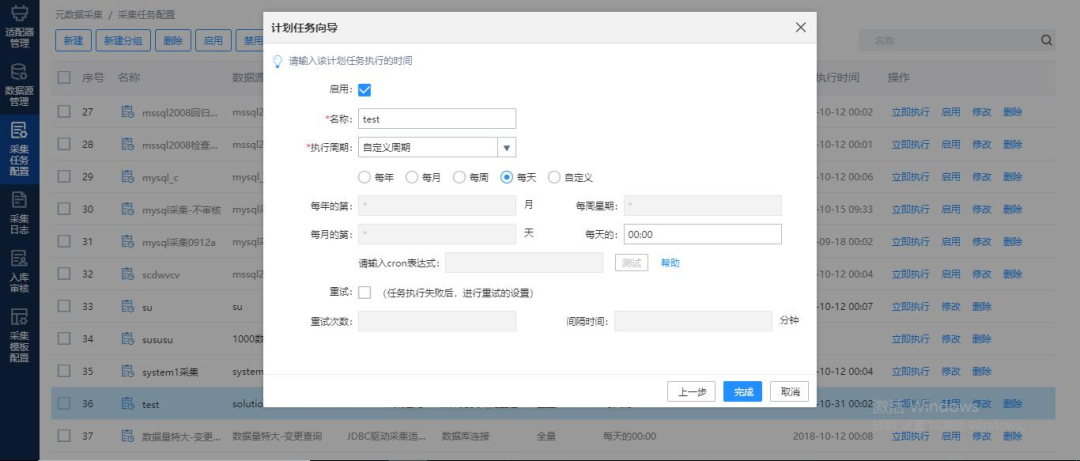
Task: Click the task icon beside mysql_c row
Action: pos(128,177)
